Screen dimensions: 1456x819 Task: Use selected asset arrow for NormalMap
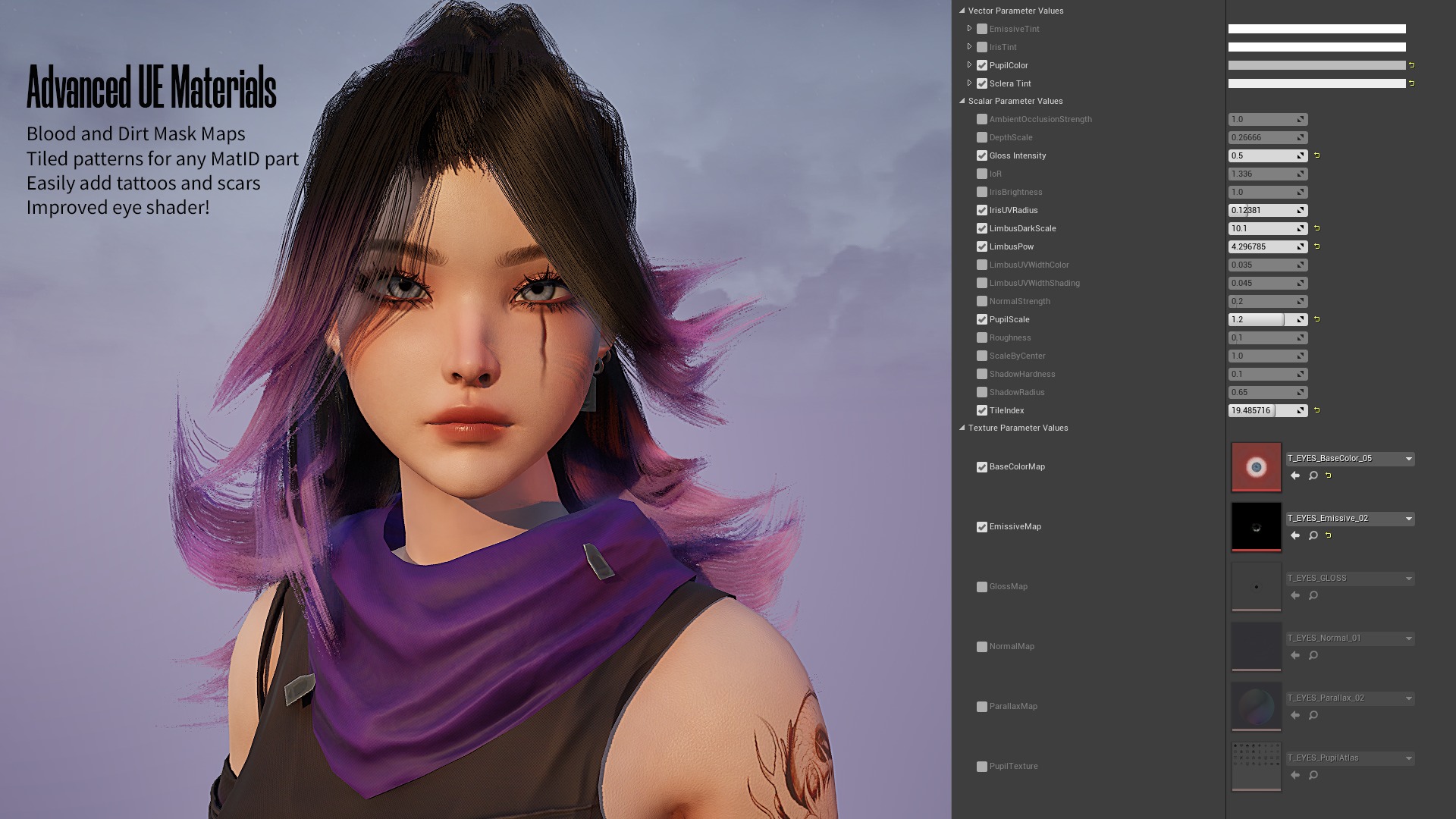[x=1295, y=655]
